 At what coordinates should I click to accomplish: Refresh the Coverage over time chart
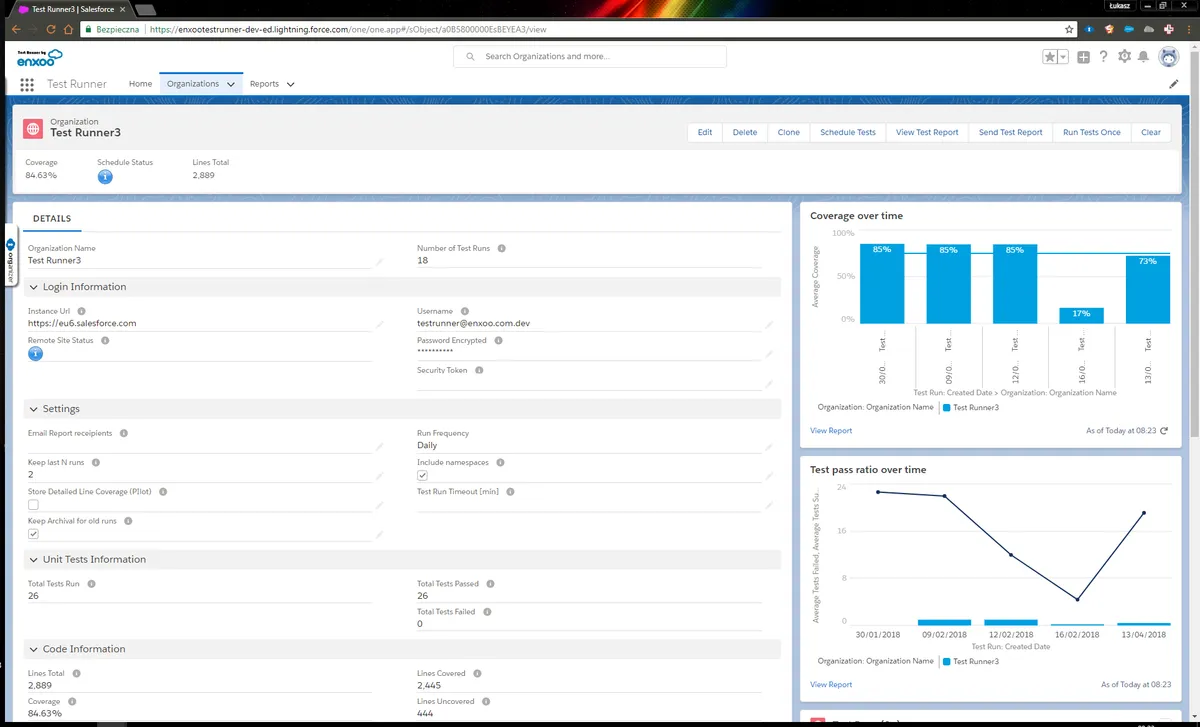click(1163, 431)
